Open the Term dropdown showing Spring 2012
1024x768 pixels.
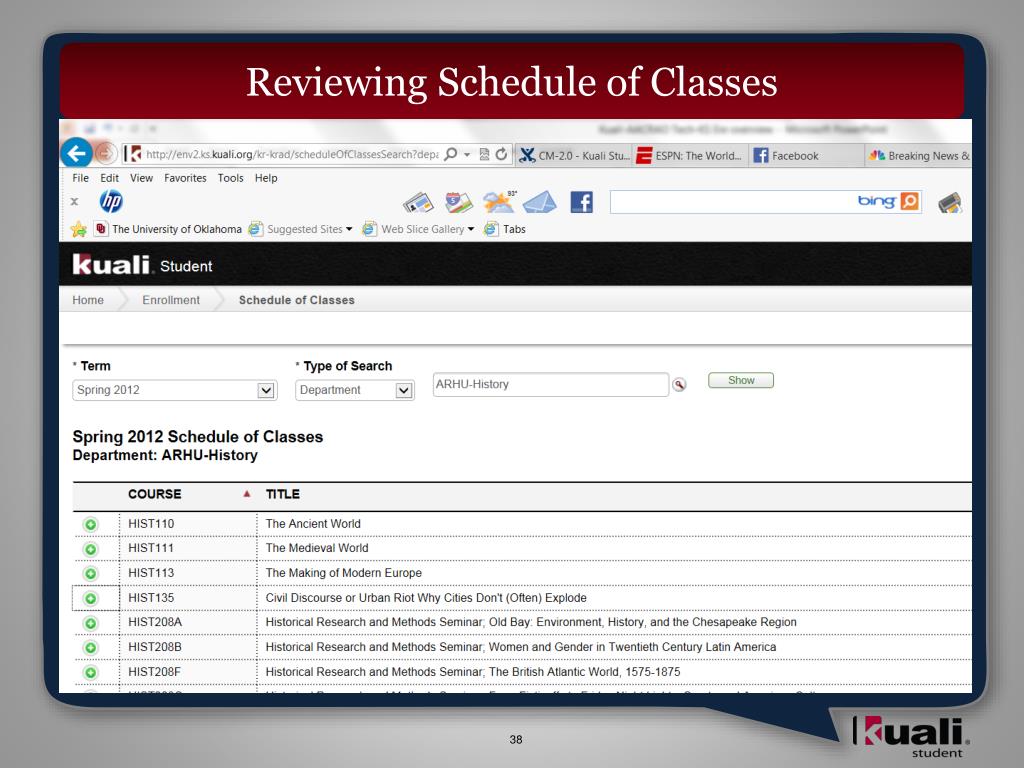click(x=174, y=390)
